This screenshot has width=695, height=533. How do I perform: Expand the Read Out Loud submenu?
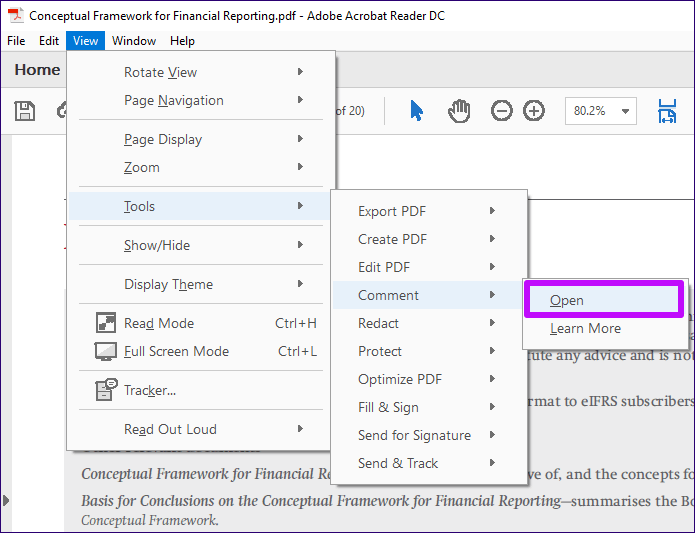pos(199,429)
